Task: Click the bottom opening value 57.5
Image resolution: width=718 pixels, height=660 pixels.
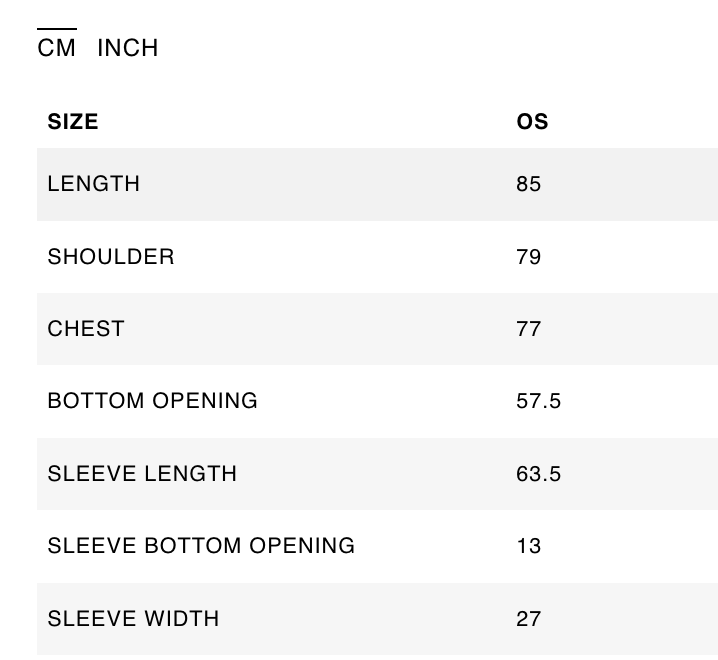Action: [x=539, y=401]
